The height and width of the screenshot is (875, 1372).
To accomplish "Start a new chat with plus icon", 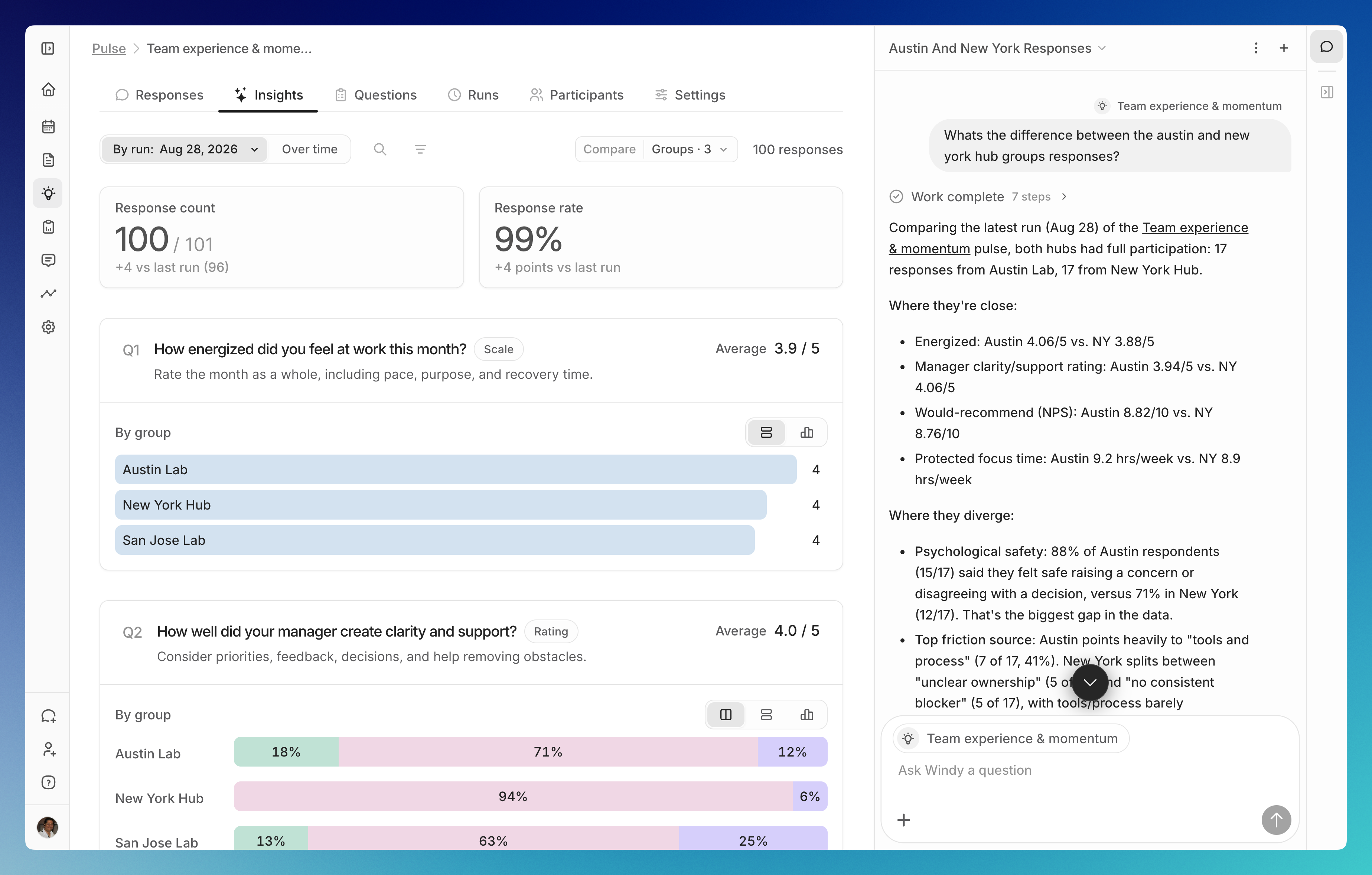I will pyautogui.click(x=1284, y=48).
